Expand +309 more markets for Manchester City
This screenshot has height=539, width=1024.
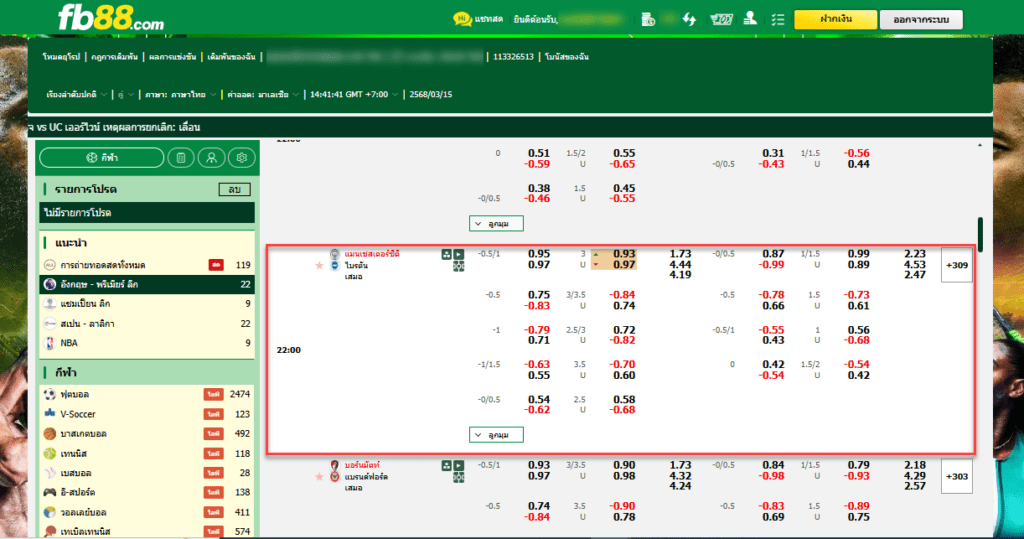957,265
